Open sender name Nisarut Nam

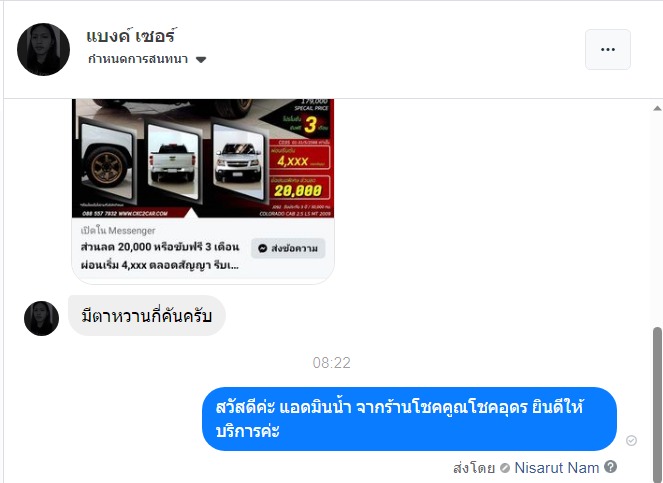click(556, 468)
